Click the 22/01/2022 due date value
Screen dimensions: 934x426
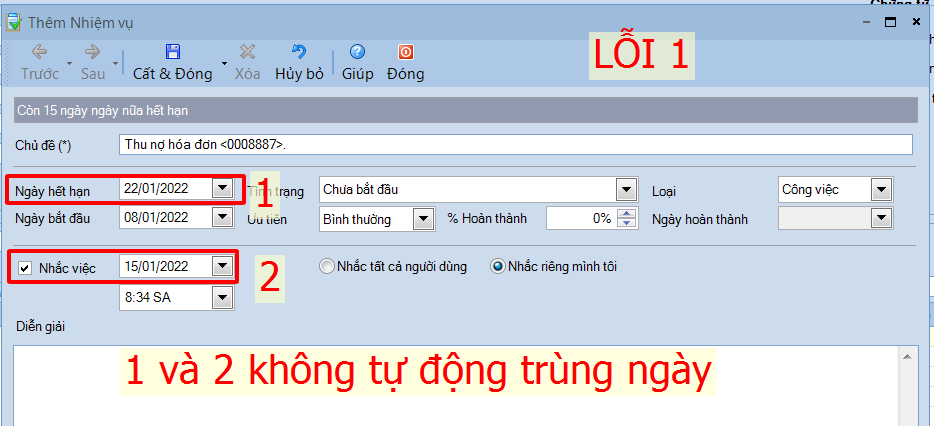(156, 189)
